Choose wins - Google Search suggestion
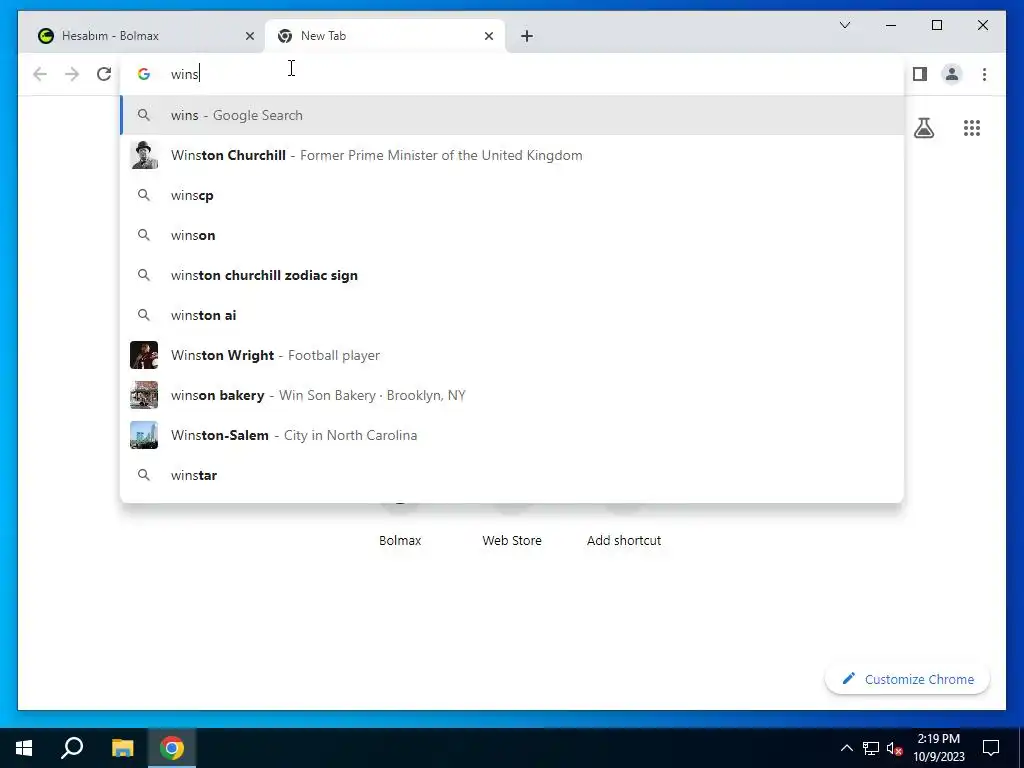This screenshot has width=1024, height=768. (x=512, y=116)
